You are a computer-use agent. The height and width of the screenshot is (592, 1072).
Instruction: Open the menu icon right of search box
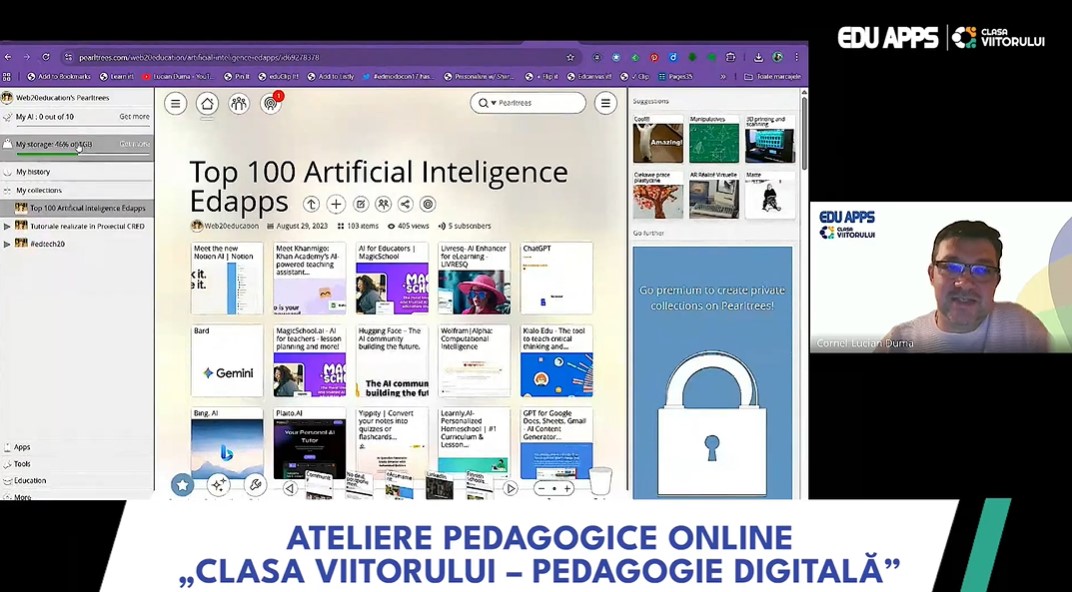tap(605, 103)
